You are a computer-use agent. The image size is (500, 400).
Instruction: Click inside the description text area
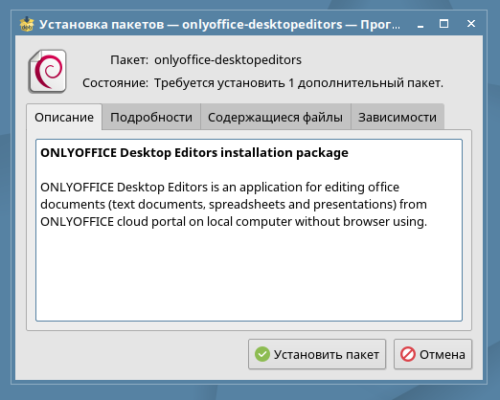point(249,230)
